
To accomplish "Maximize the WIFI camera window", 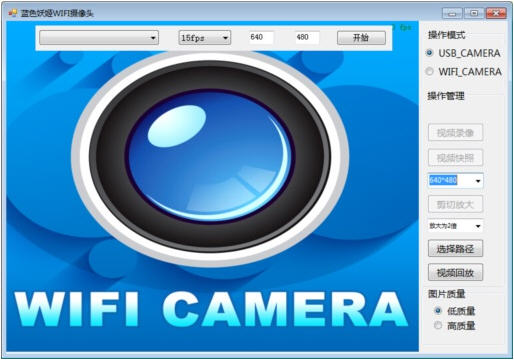I will (474, 13).
